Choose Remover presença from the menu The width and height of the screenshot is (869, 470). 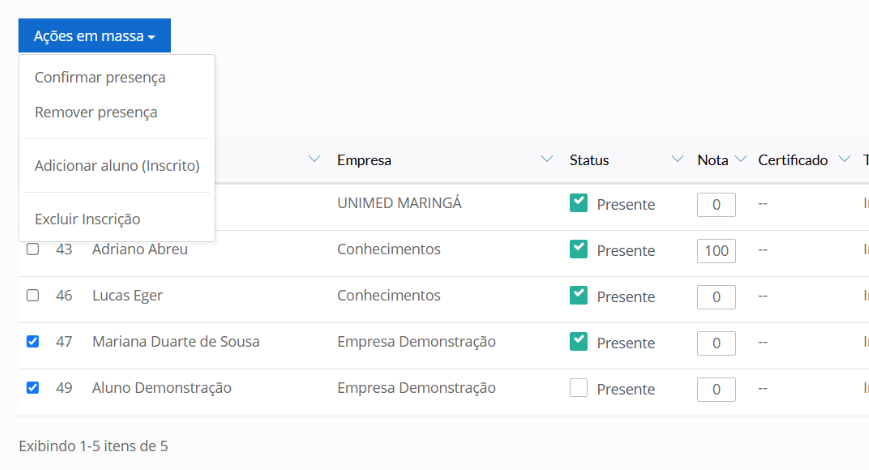click(x=96, y=113)
